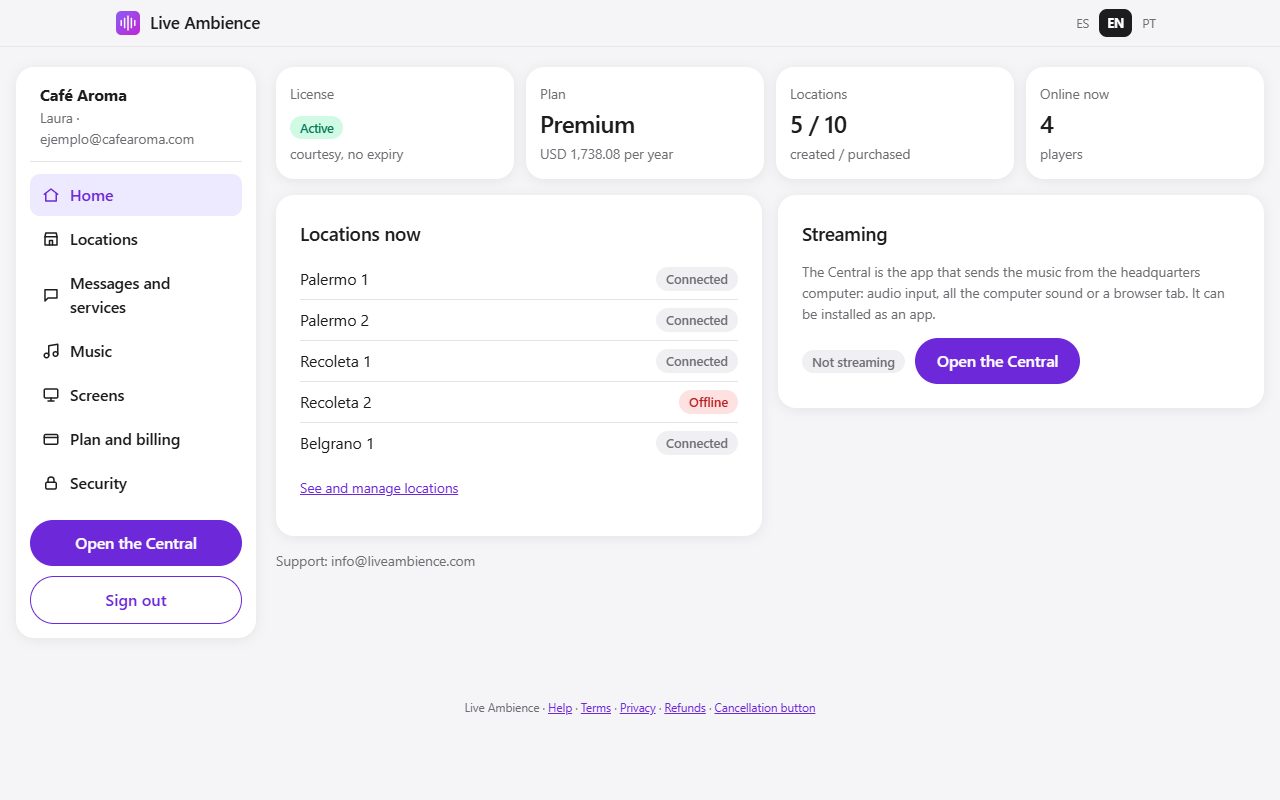Click the Active license badge
Screen dimensions: 1280x800
tap(317, 128)
